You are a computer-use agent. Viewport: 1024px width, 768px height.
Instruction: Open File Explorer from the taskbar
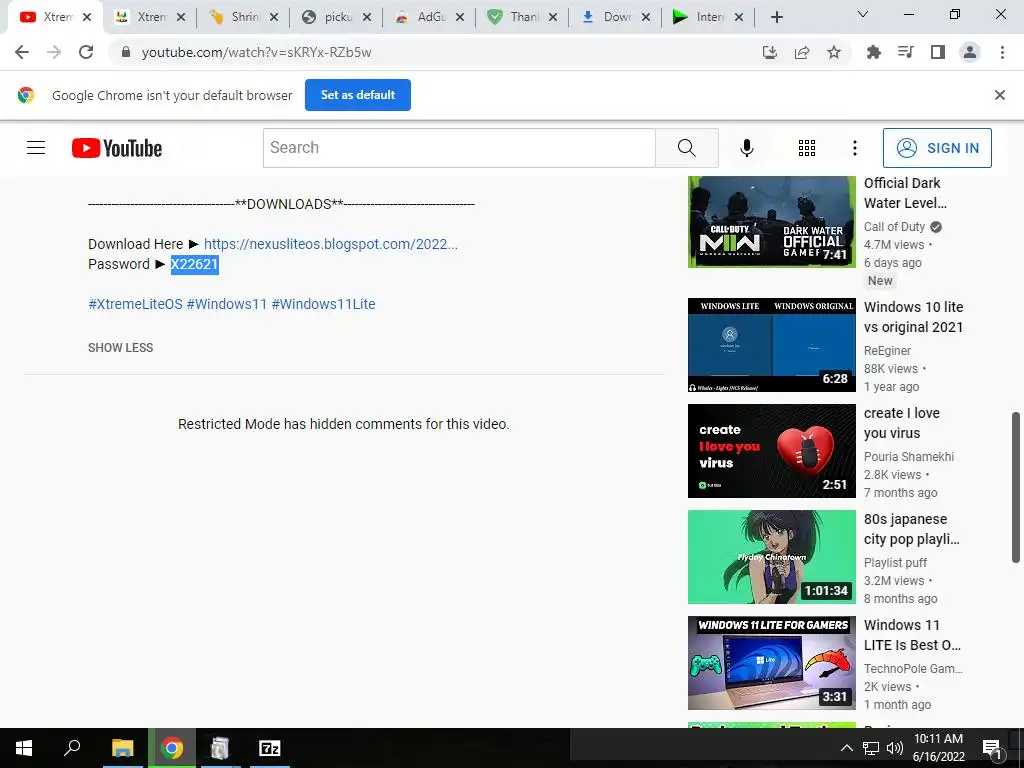(123, 748)
